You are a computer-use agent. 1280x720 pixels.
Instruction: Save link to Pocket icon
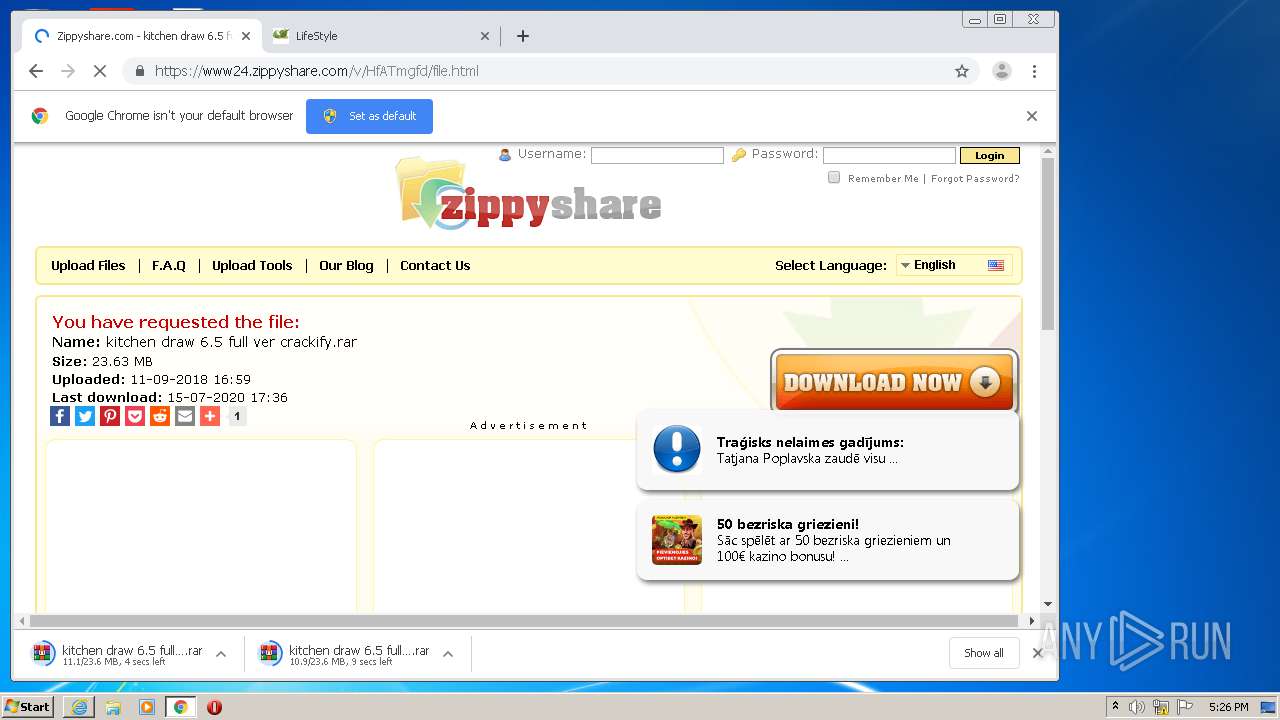coord(135,416)
